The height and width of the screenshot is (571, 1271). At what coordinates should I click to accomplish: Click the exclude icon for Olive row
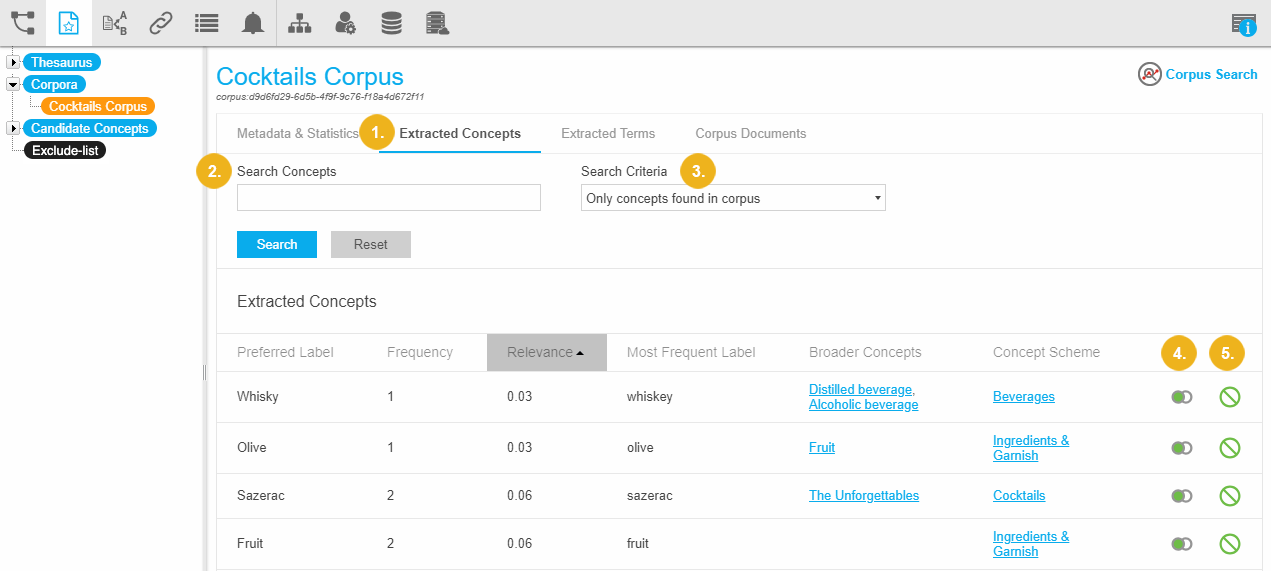pos(1229,447)
